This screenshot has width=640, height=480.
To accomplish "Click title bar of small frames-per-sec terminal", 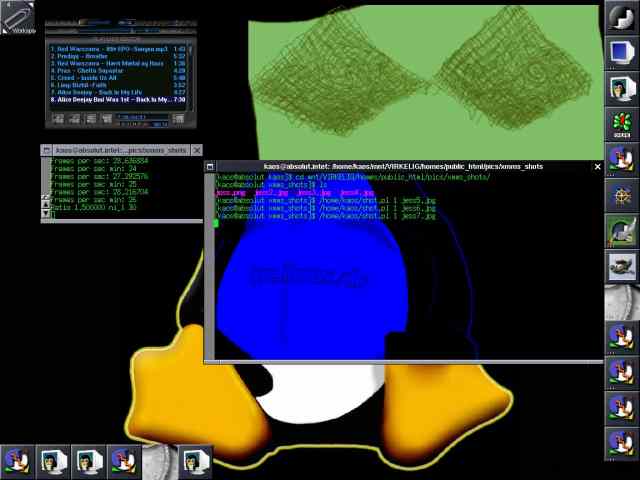I will pos(121,150).
